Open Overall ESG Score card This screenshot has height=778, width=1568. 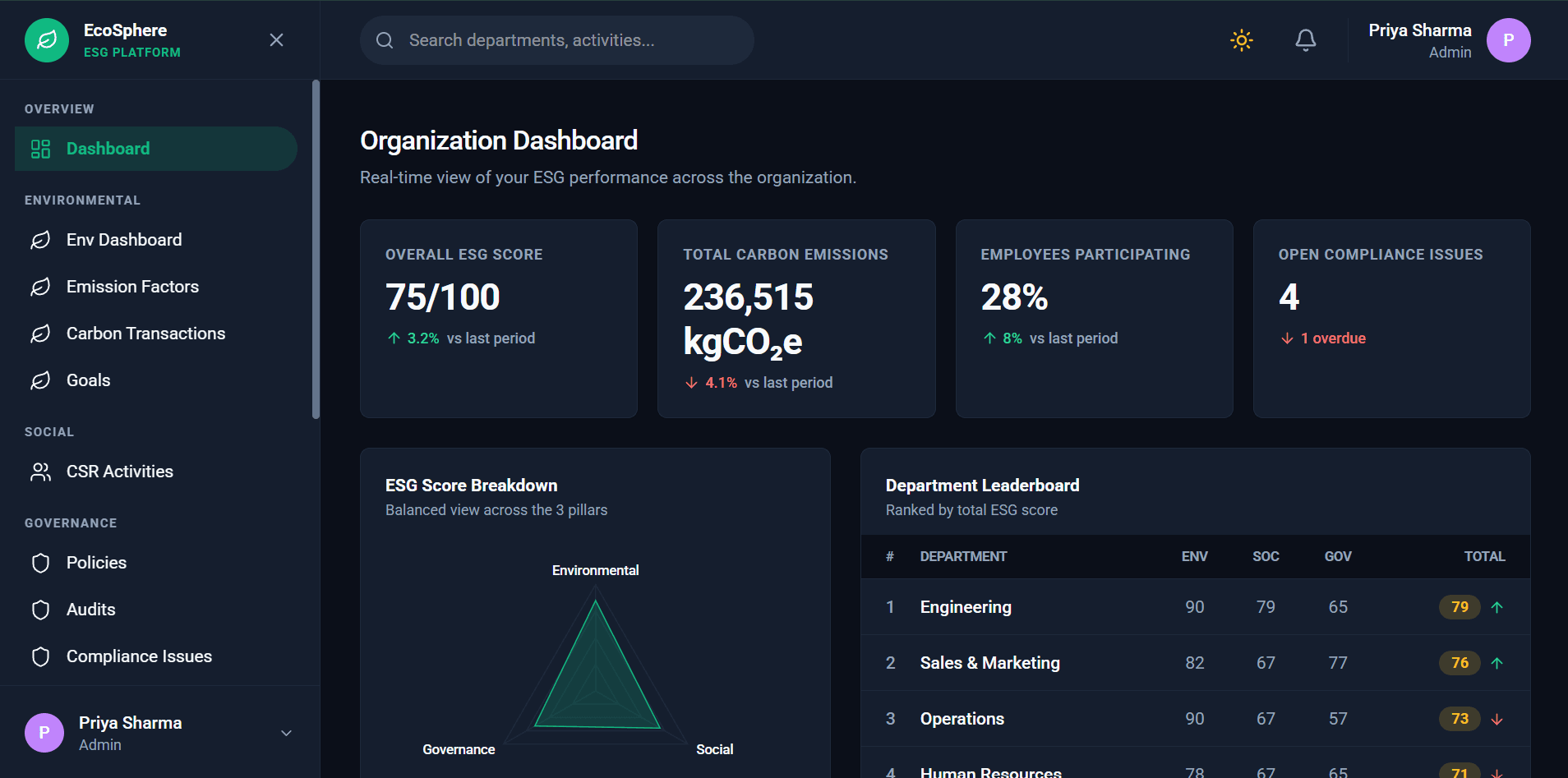click(499, 319)
